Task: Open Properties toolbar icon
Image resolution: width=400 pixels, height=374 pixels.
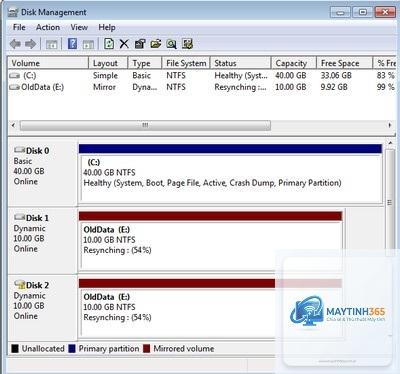Action: 140,44
